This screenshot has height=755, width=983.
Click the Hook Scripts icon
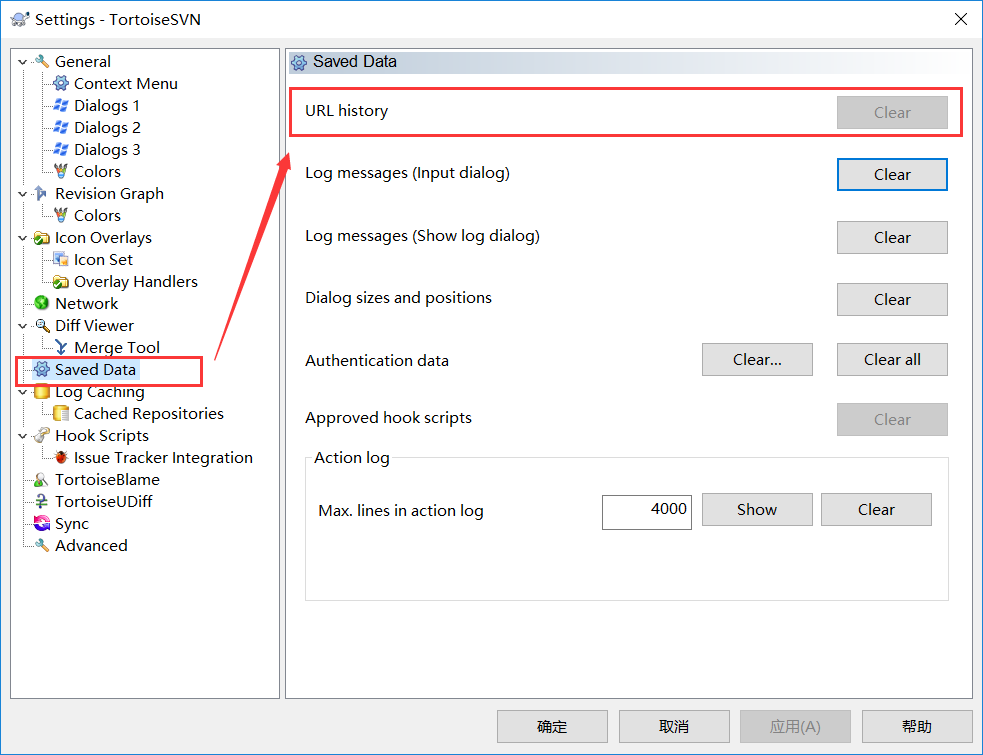[x=41, y=436]
